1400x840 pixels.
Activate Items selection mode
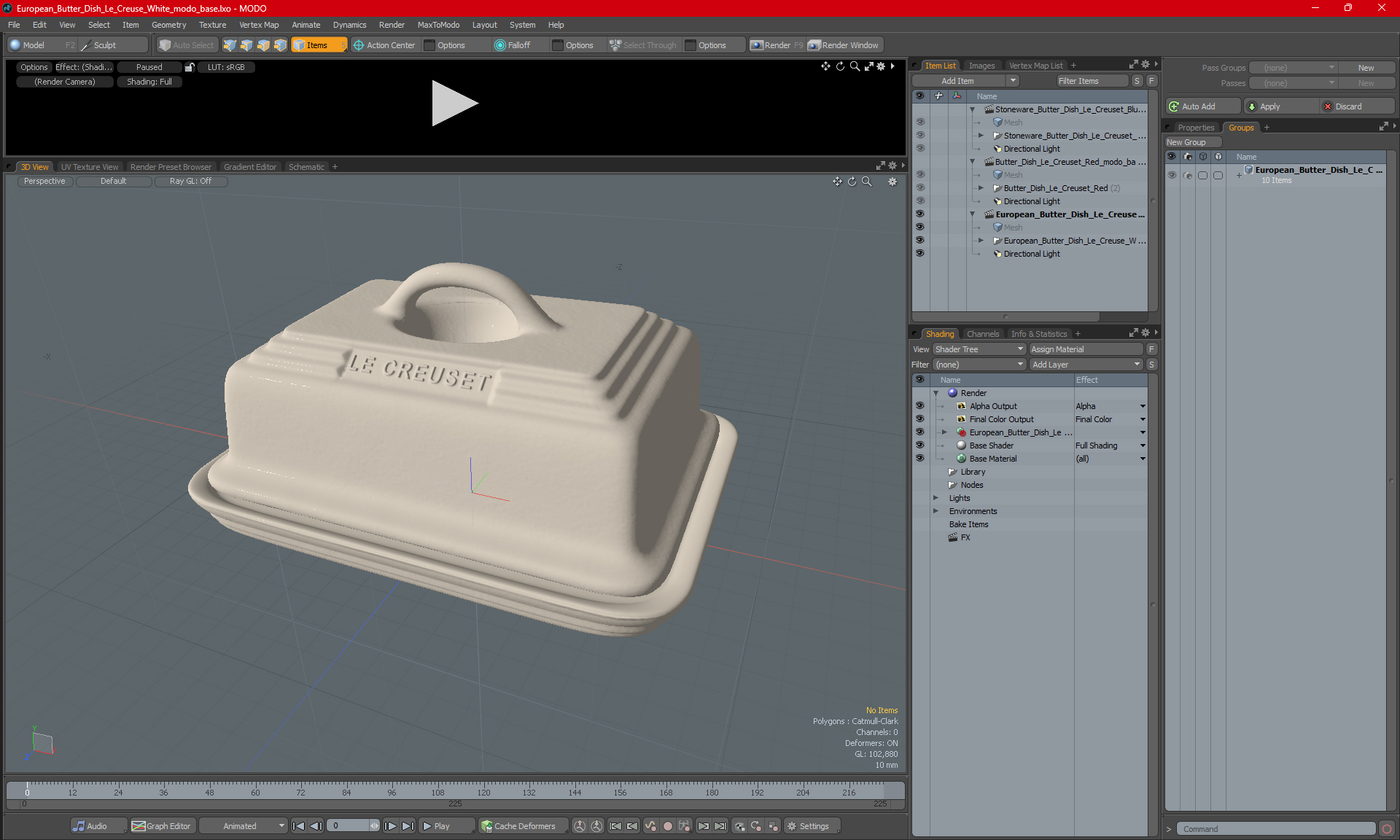(x=319, y=45)
